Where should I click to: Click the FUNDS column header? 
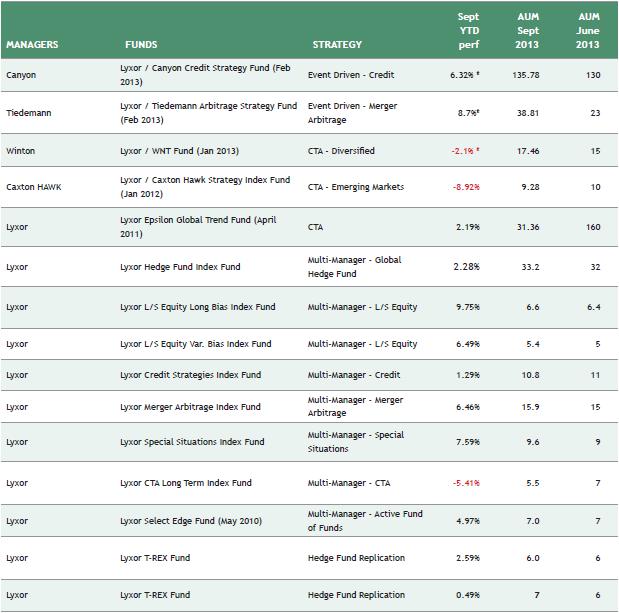141,45
